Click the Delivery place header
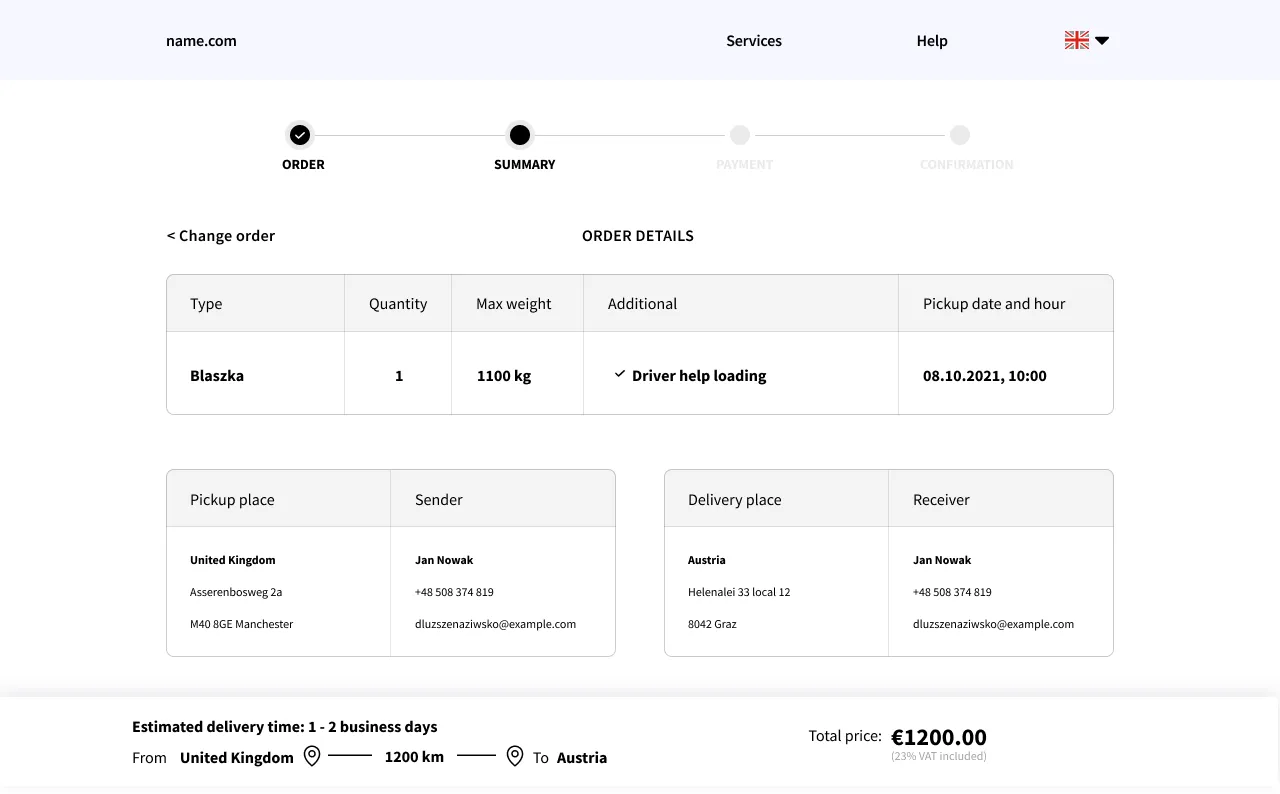Image resolution: width=1280 pixels, height=794 pixels. click(x=735, y=500)
